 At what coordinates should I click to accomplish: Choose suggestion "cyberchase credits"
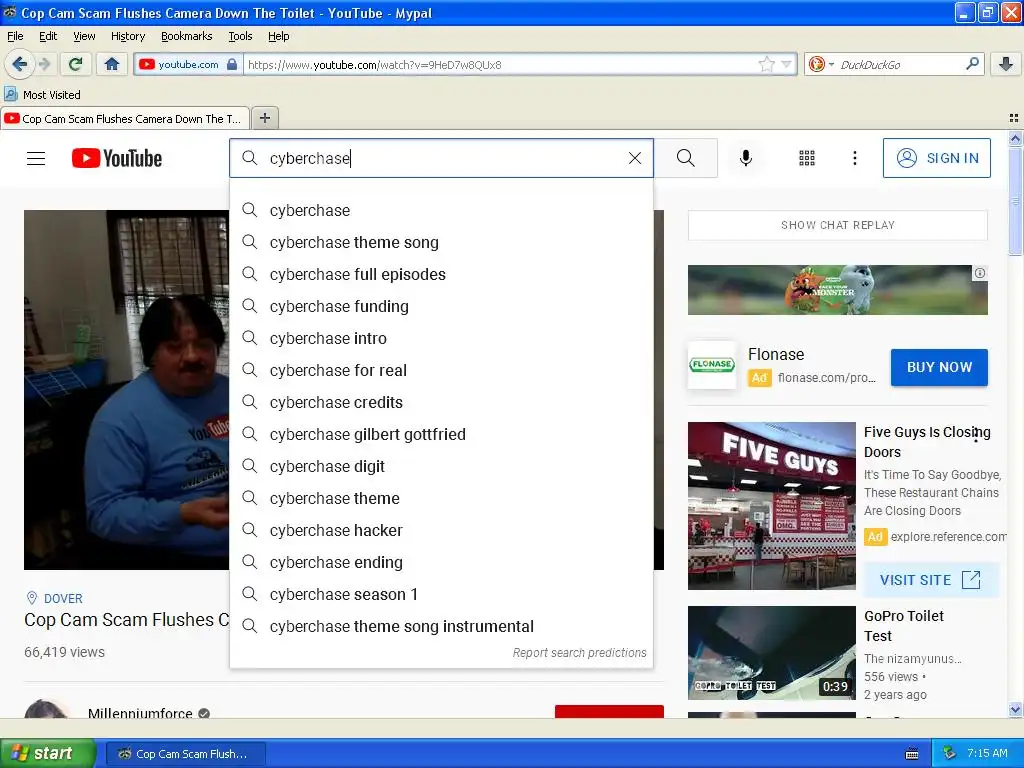click(441, 402)
